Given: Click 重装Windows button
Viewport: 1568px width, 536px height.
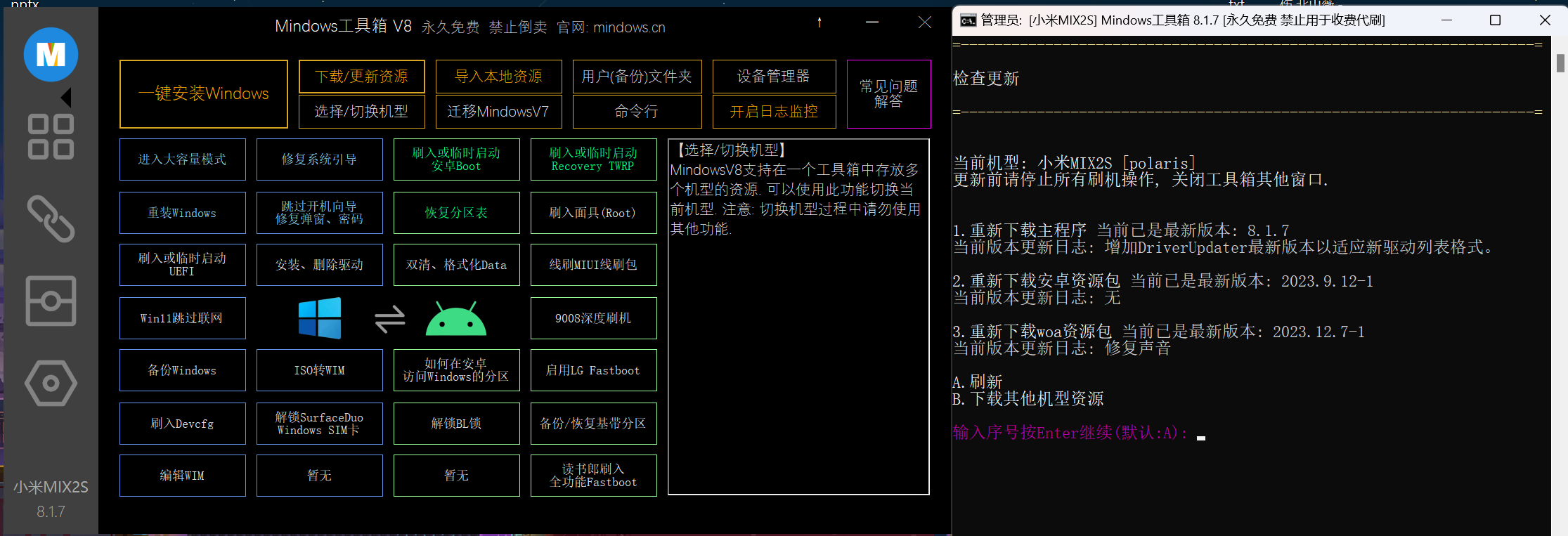Looking at the screenshot, I should click(x=183, y=213).
